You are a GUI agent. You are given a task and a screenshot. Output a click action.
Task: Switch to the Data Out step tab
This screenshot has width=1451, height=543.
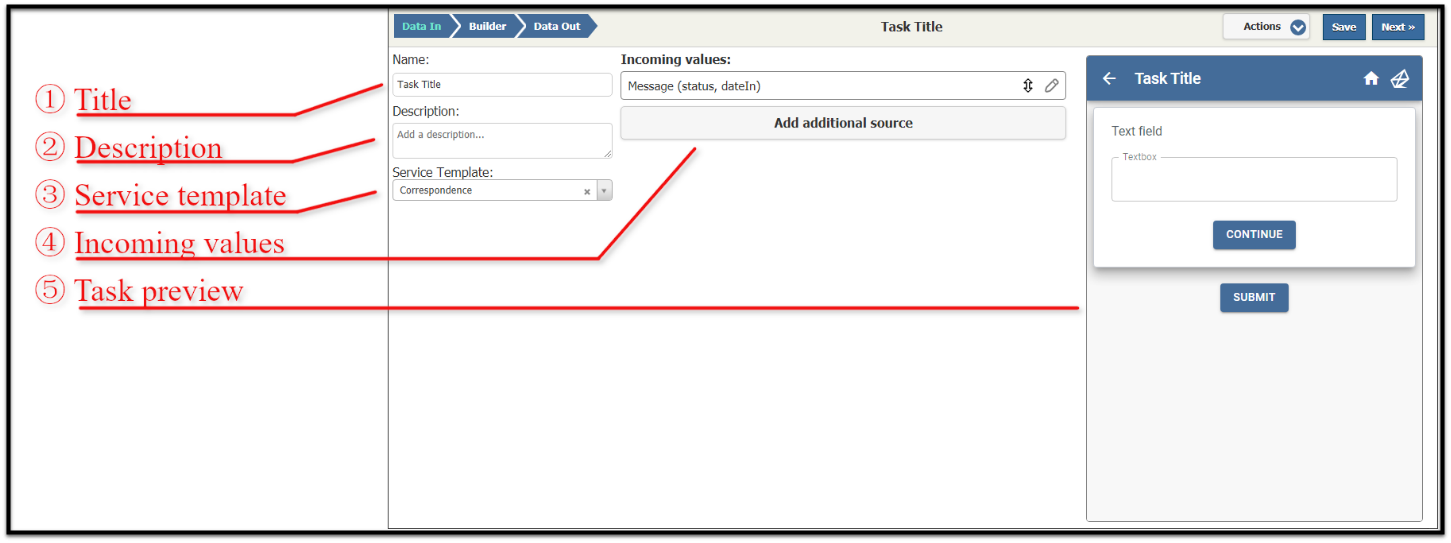pos(557,27)
